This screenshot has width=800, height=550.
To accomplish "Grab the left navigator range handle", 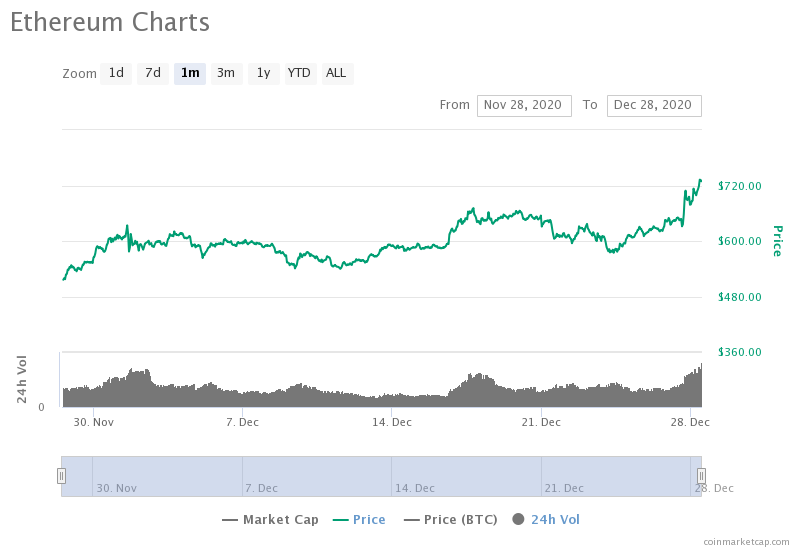I will (61, 476).
